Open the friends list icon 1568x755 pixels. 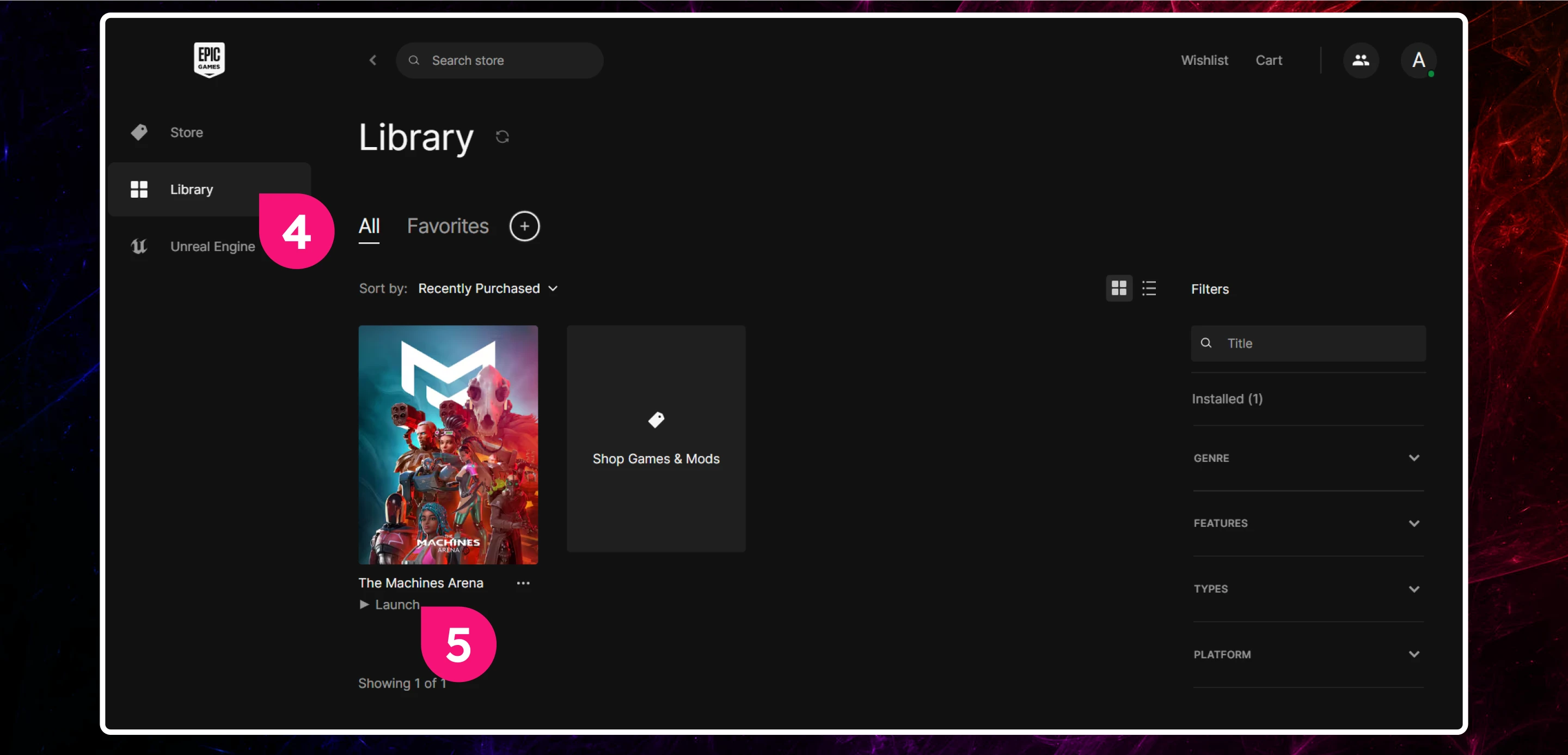tap(1361, 60)
